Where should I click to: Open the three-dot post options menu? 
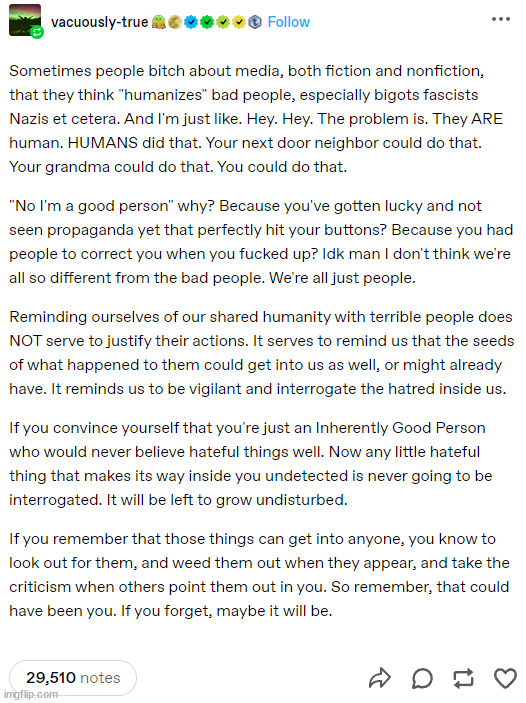[x=500, y=19]
